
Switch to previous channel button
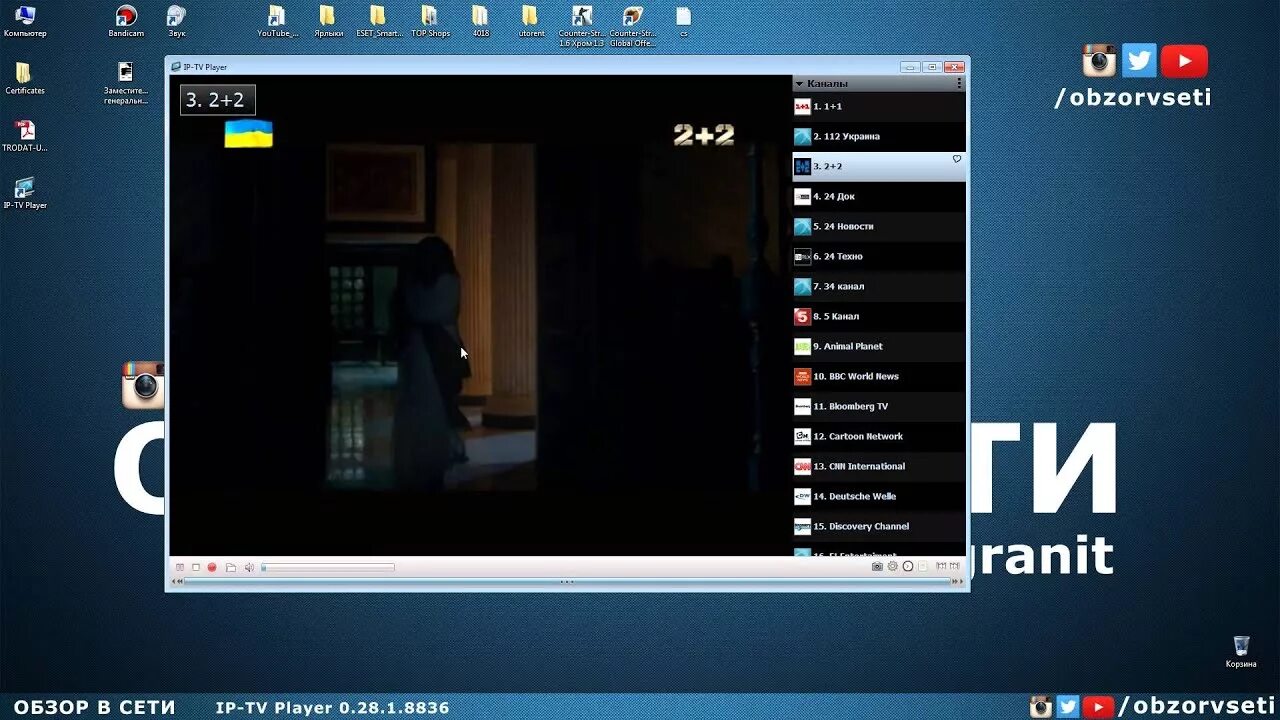click(941, 566)
